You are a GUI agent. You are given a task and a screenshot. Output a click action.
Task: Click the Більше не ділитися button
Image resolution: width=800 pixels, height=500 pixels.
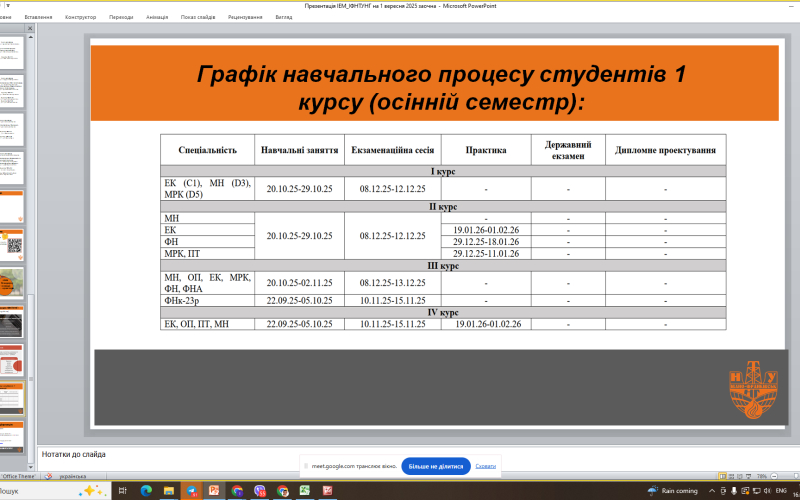click(435, 466)
